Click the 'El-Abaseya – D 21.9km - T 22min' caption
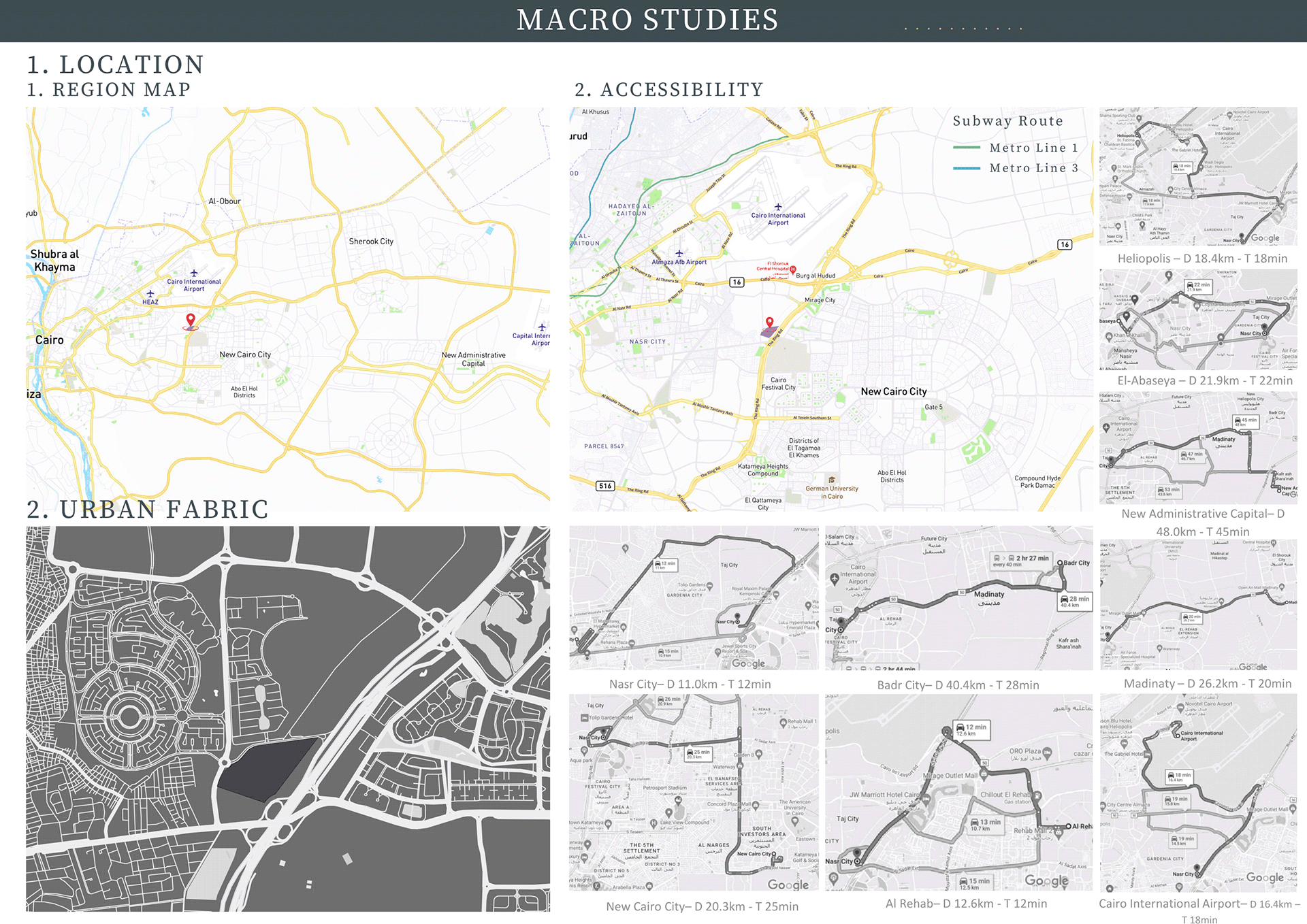 point(1205,380)
